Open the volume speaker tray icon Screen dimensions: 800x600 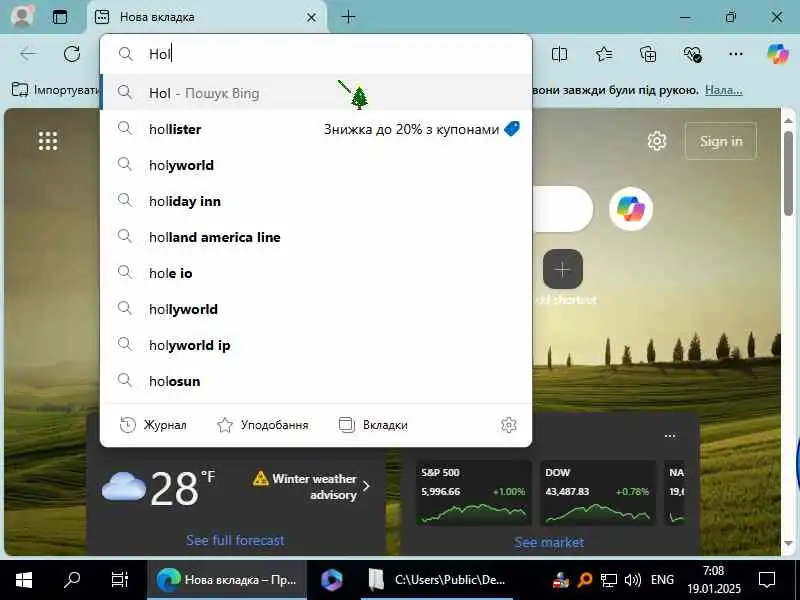pos(633,580)
